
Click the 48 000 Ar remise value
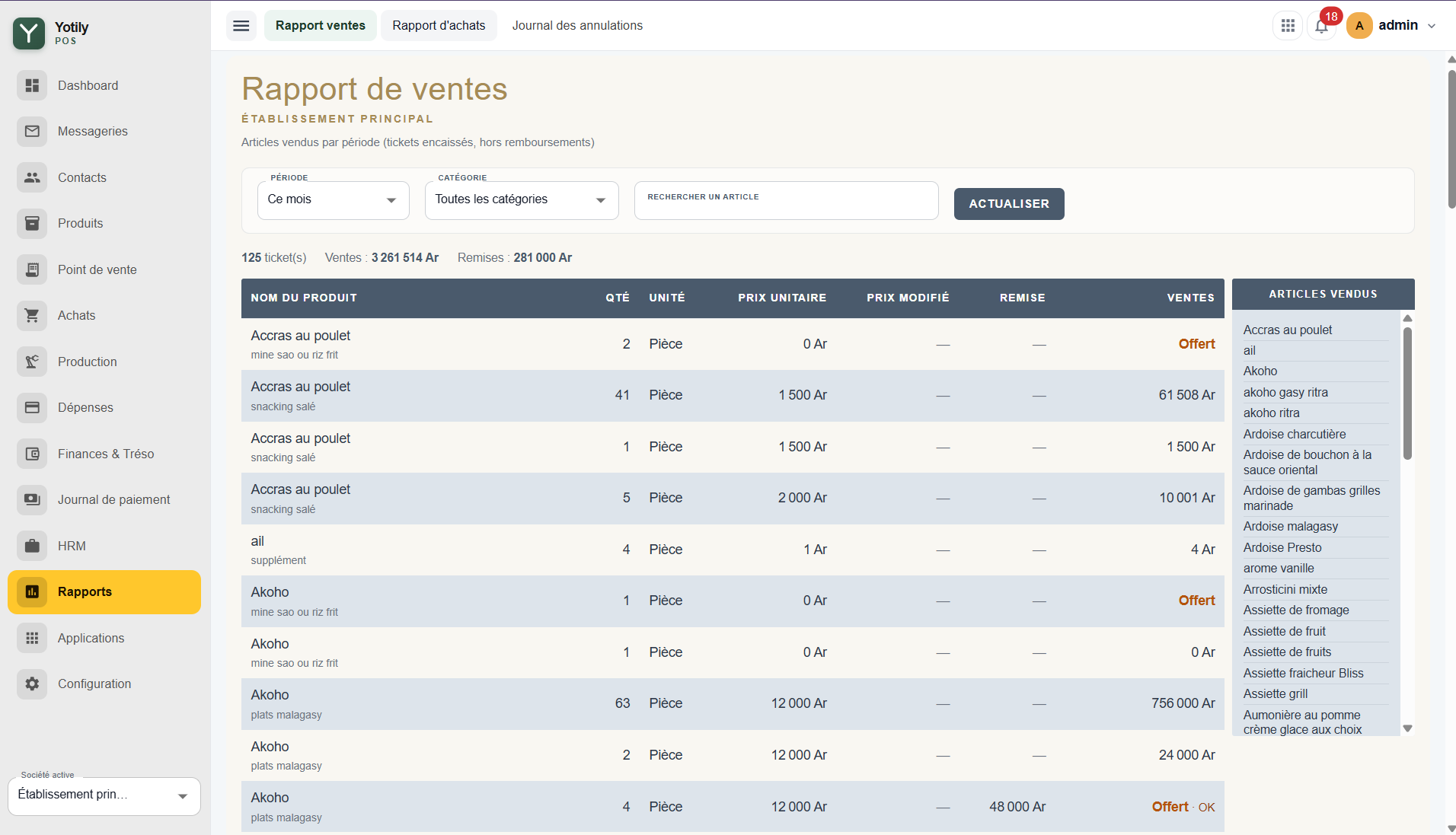pyautogui.click(x=1017, y=807)
